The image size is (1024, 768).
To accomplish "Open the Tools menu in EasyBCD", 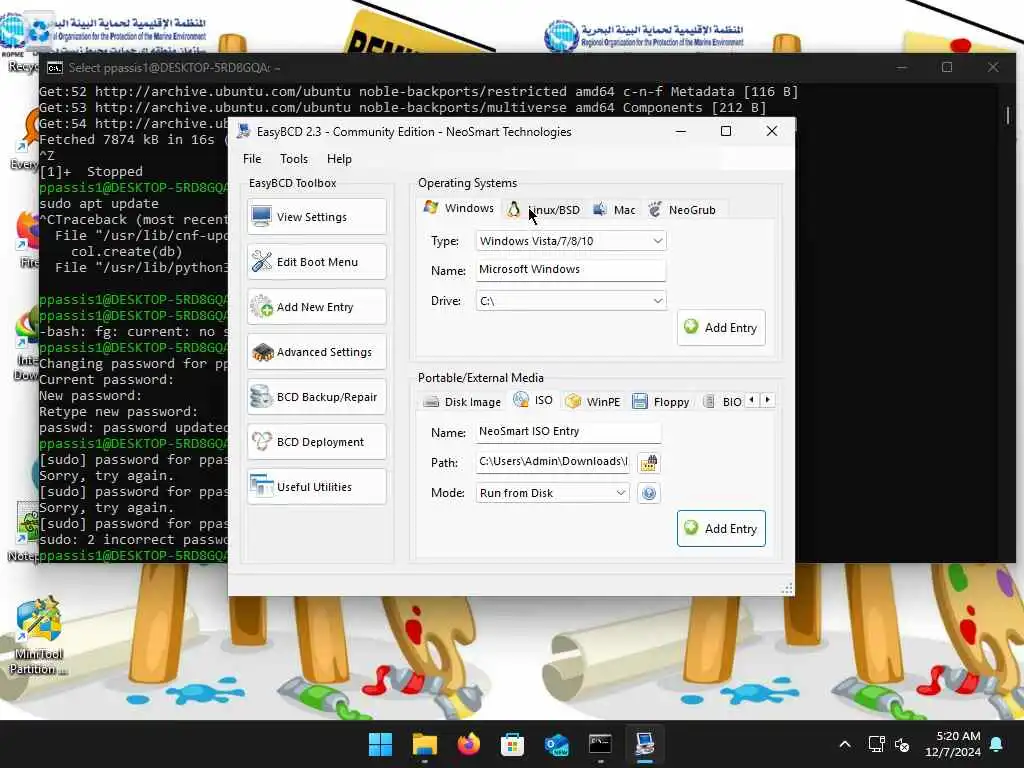I will (294, 159).
